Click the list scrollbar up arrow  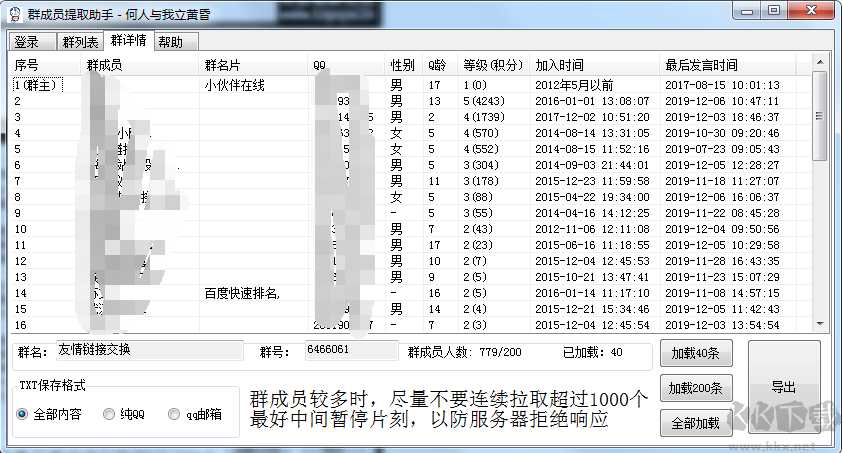point(820,64)
